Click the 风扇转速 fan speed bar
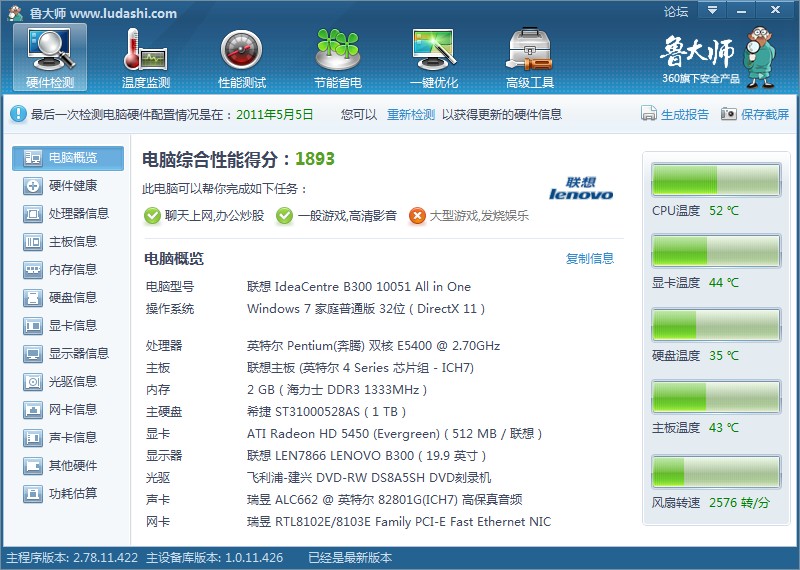This screenshot has width=800, height=570. point(716,472)
